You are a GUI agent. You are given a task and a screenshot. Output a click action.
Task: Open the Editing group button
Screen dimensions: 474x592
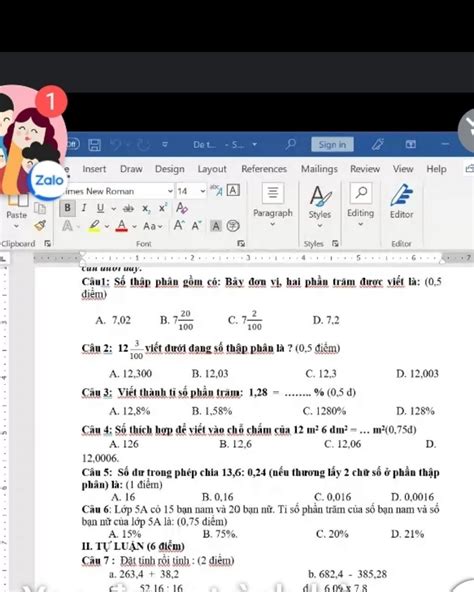(361, 204)
